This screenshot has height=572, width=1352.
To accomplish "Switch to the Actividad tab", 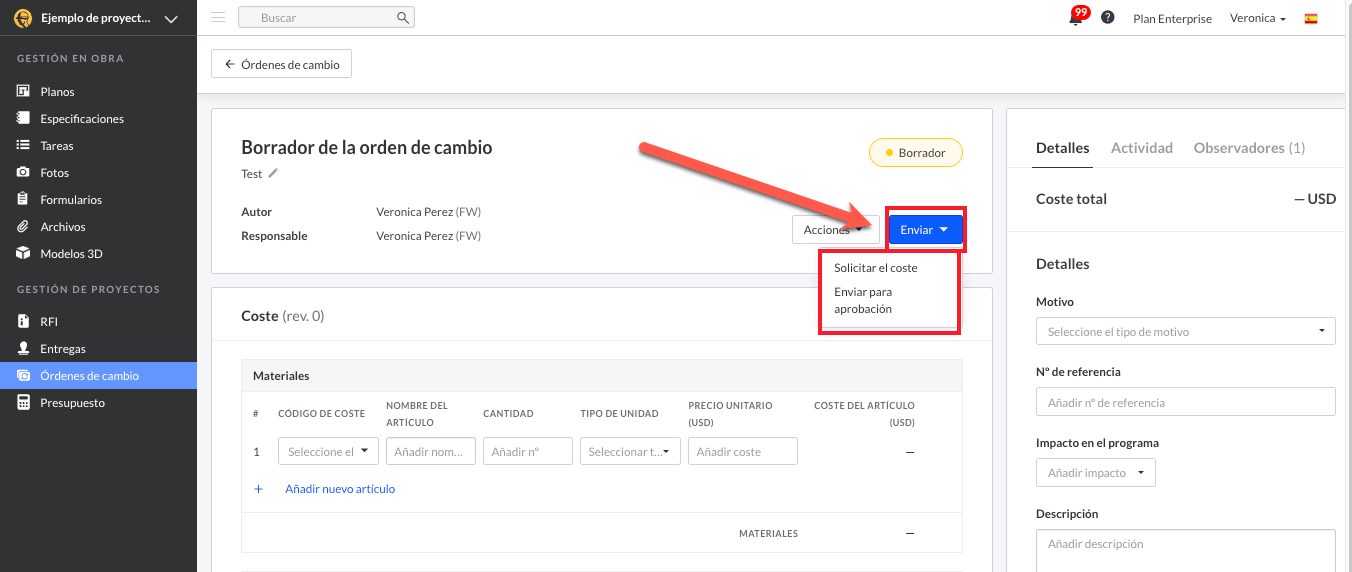I will pyautogui.click(x=1142, y=148).
